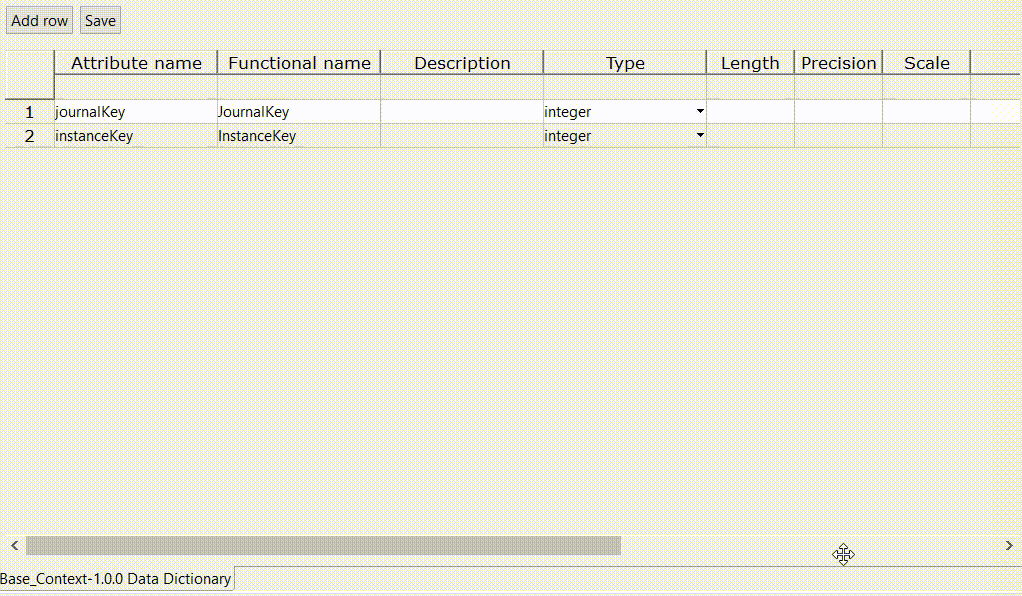Screen dimensions: 1022x596
Task: Click the Save button
Action: tap(100, 20)
